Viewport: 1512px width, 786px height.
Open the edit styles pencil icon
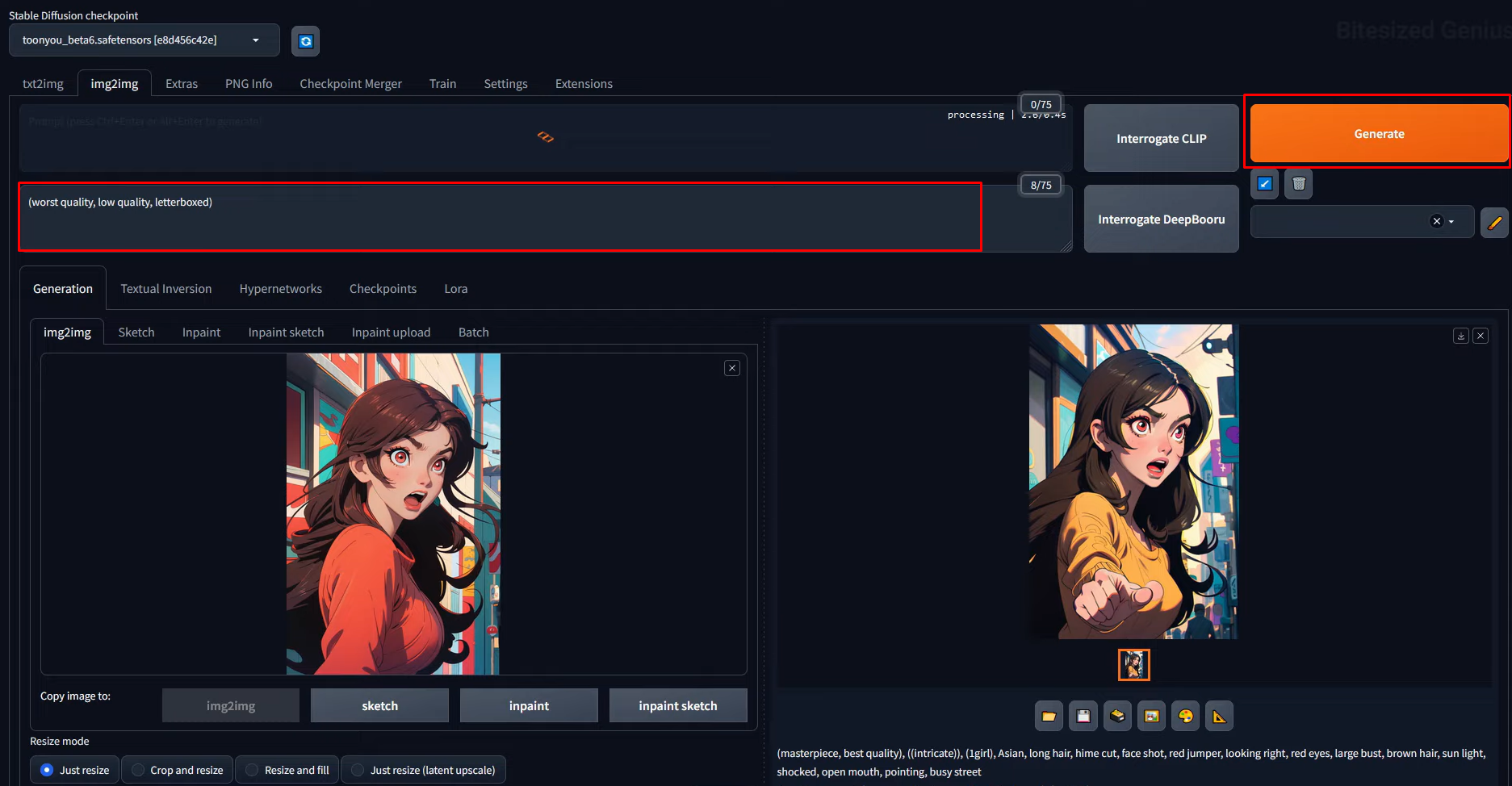(x=1494, y=222)
